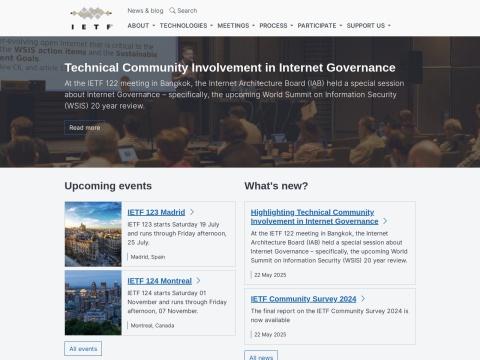Open Highlighting Technical Community Involvement article link
The height and width of the screenshot is (360, 480).
pos(314,217)
